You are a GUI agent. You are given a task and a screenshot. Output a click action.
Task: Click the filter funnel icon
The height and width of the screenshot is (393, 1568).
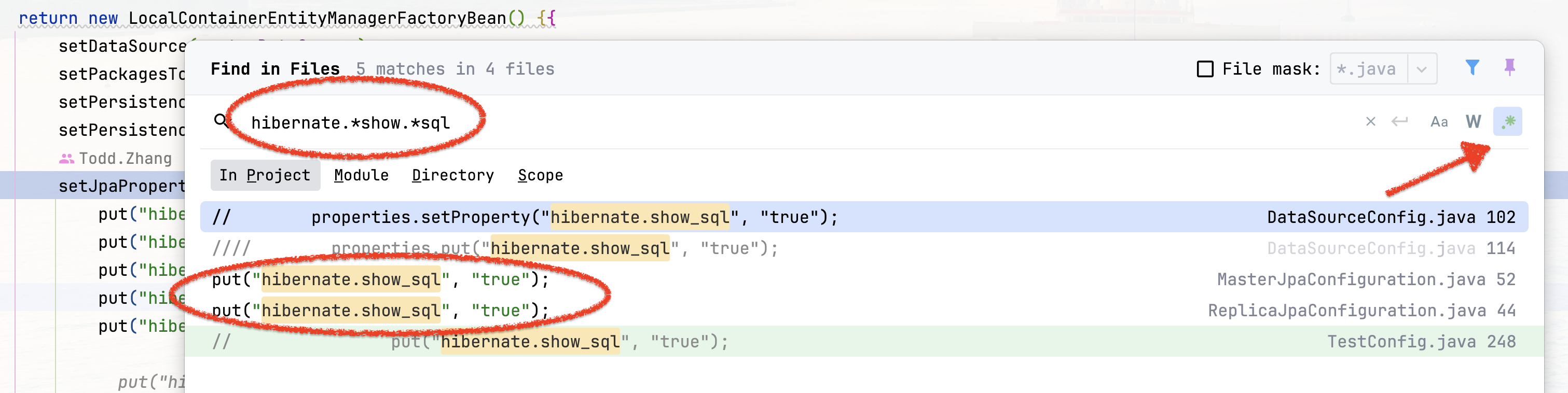pos(1472,67)
